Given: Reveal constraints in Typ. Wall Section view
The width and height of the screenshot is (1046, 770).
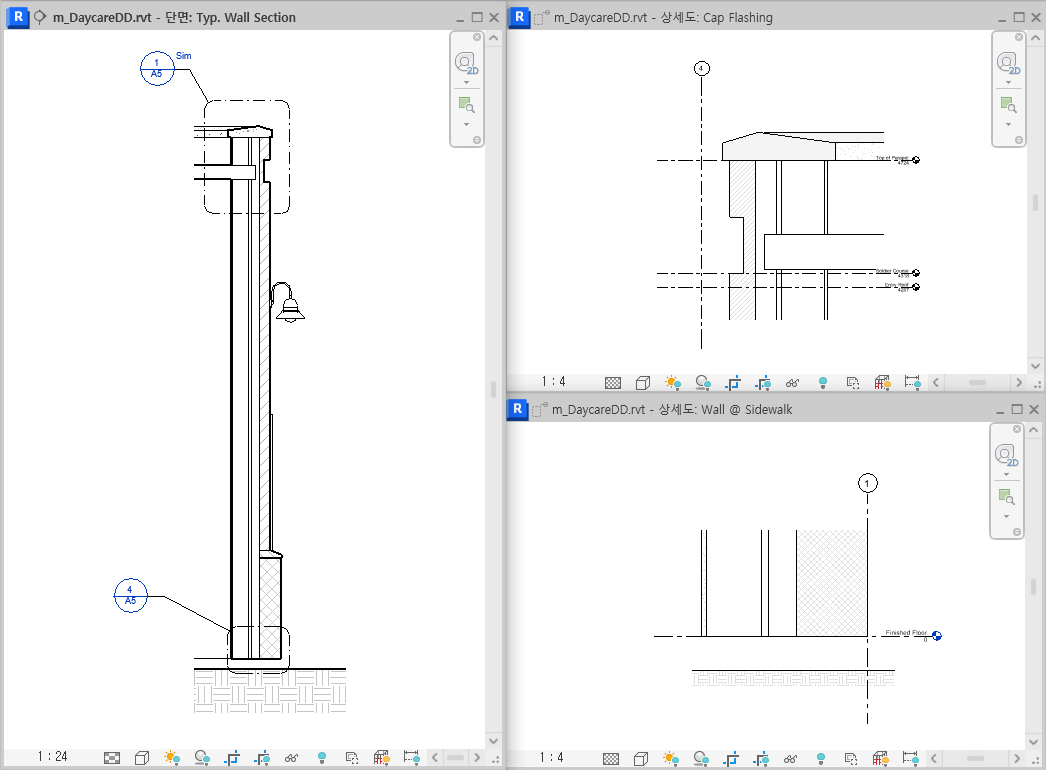Looking at the screenshot, I should pyautogui.click(x=412, y=757).
